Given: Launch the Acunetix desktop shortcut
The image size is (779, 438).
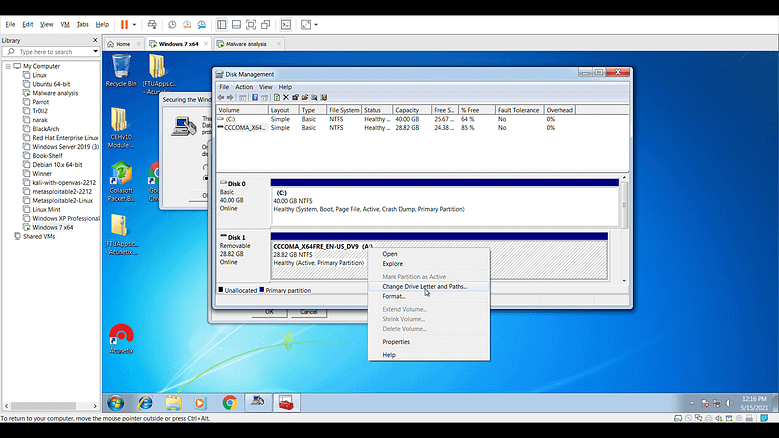Looking at the screenshot, I should tap(121, 339).
